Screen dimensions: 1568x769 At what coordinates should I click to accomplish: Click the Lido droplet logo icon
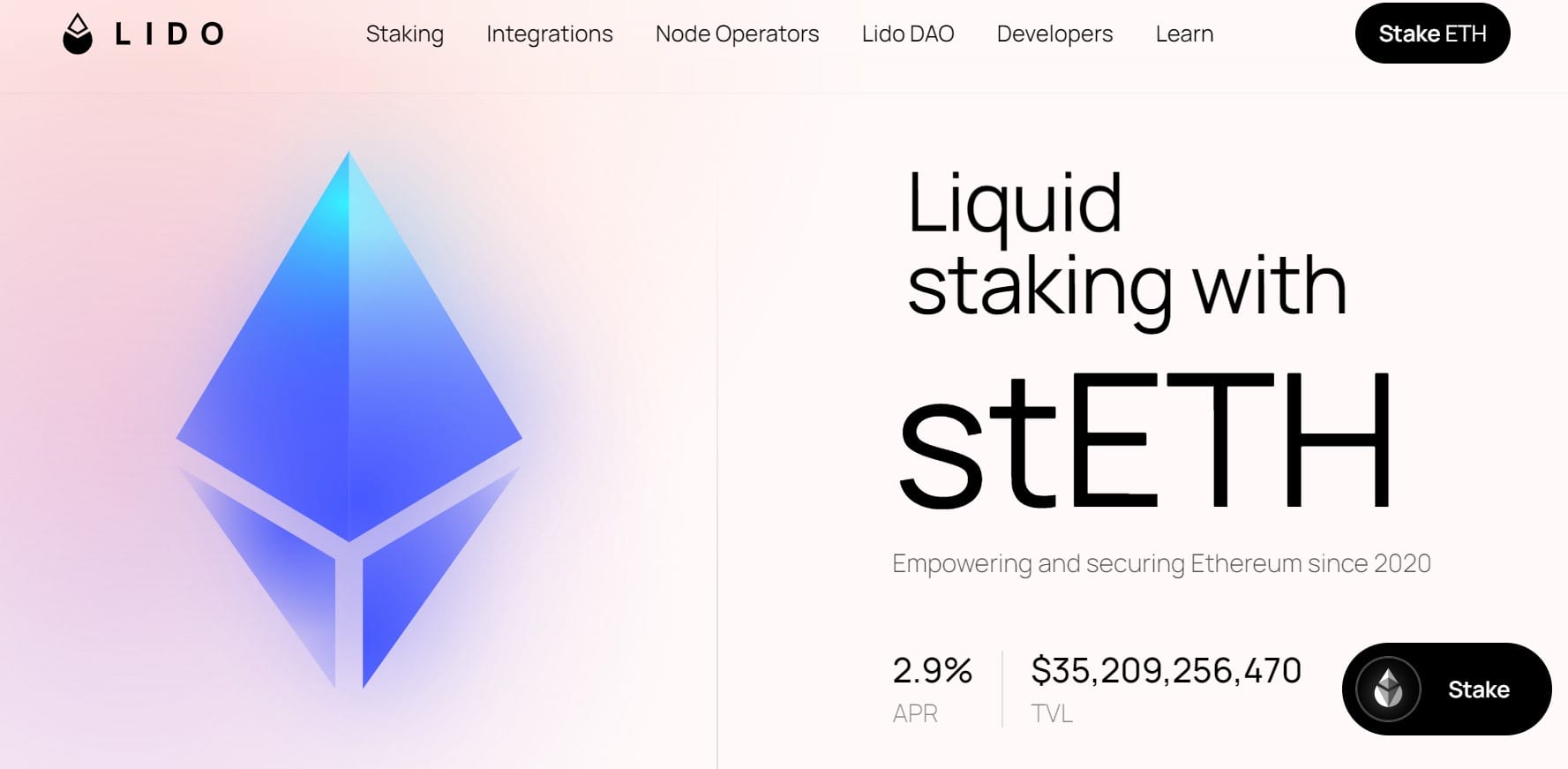point(78,34)
